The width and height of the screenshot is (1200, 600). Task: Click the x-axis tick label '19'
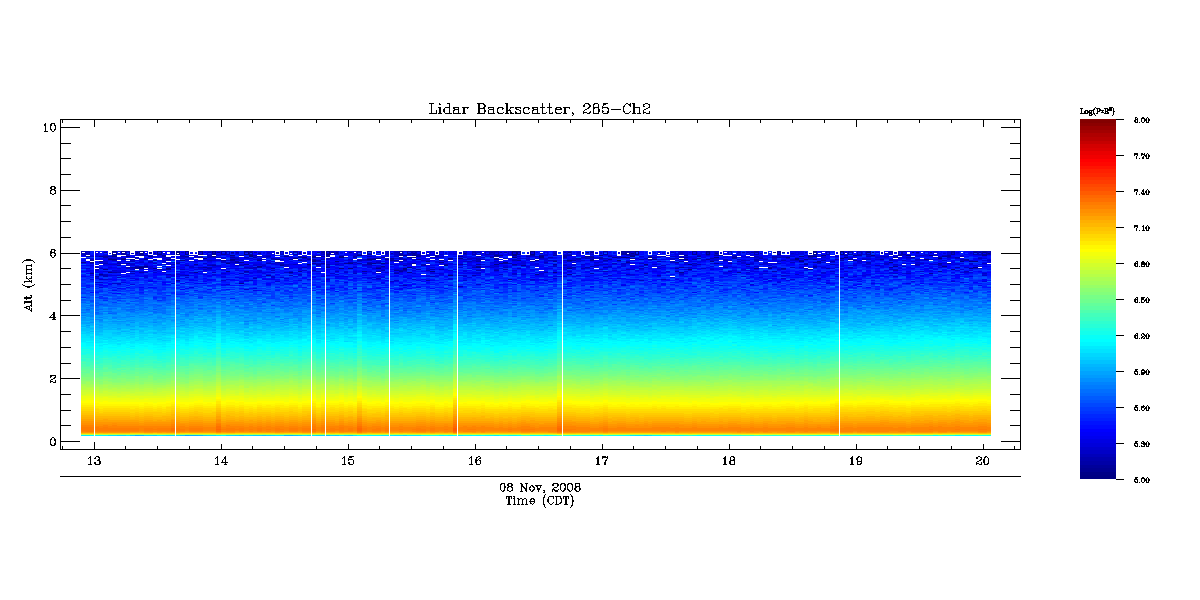point(856,461)
